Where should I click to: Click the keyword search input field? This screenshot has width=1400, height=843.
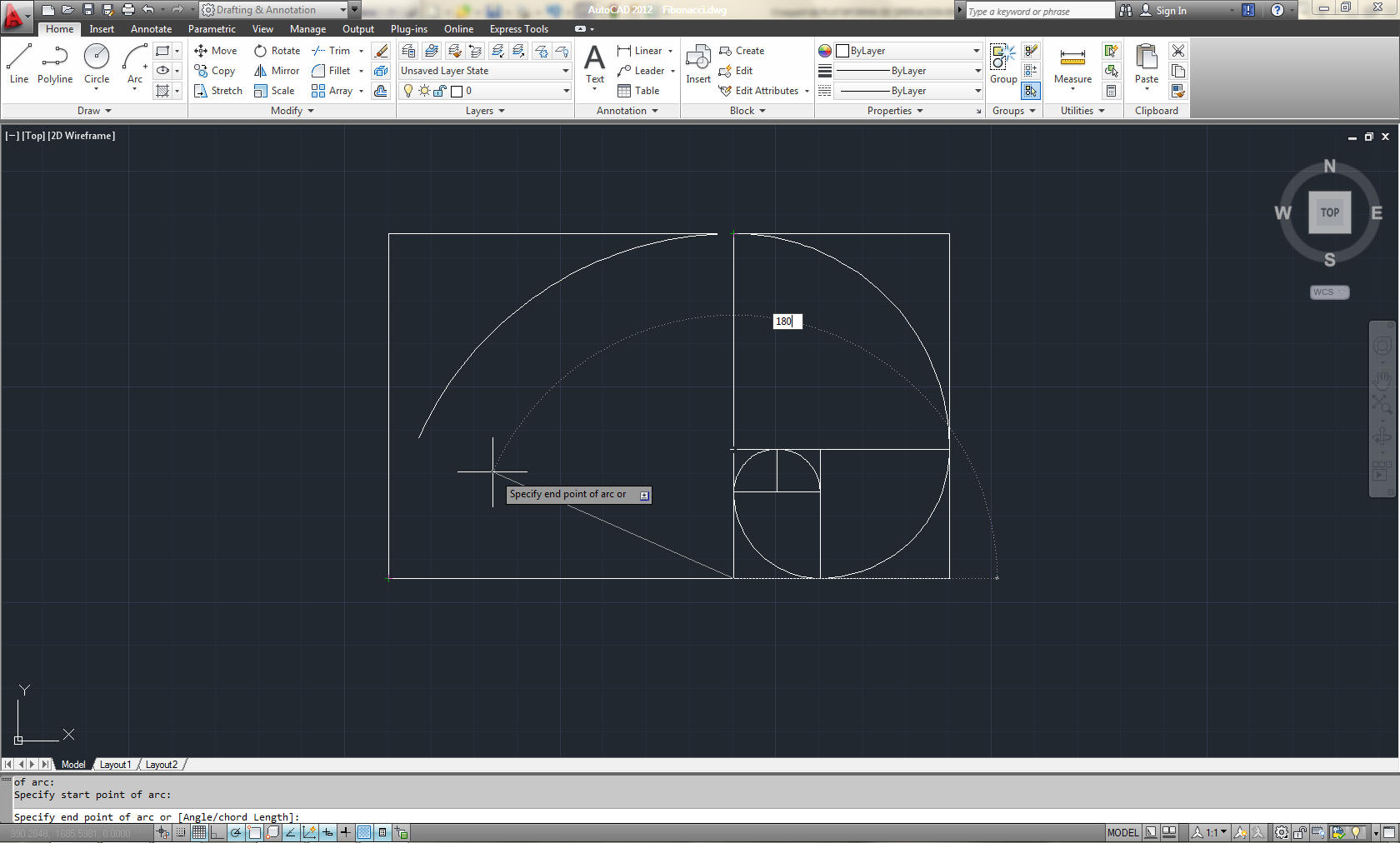[x=1039, y=11]
